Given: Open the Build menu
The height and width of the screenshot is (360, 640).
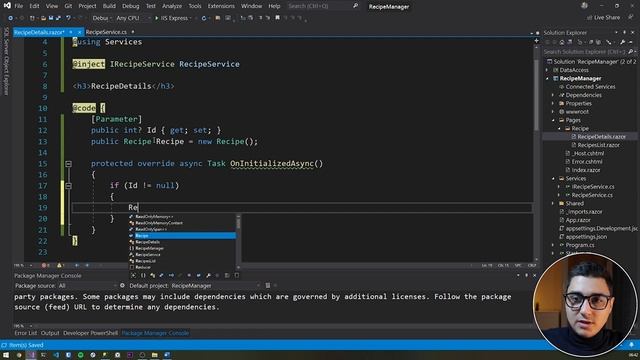Looking at the screenshot, I should [109, 6].
